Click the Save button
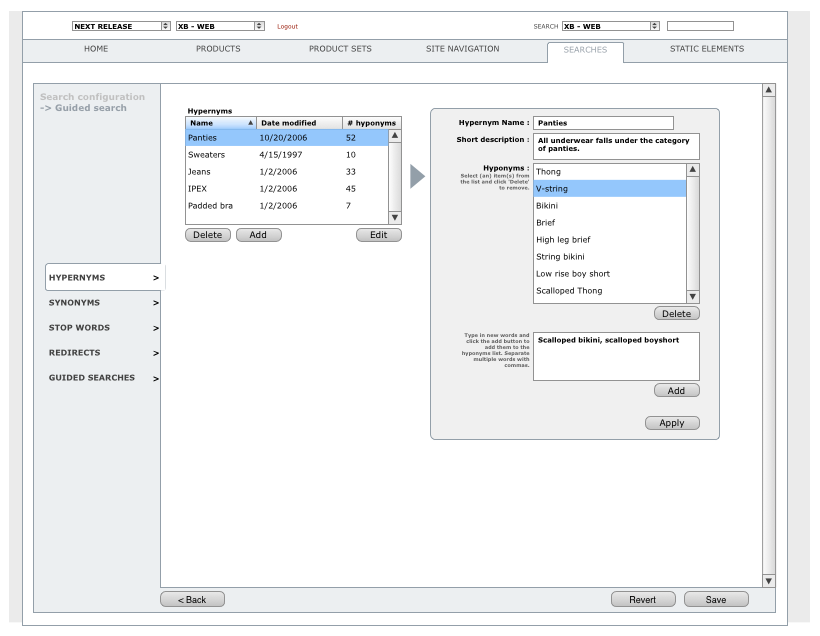This screenshot has width=820, height=636. tap(715, 600)
